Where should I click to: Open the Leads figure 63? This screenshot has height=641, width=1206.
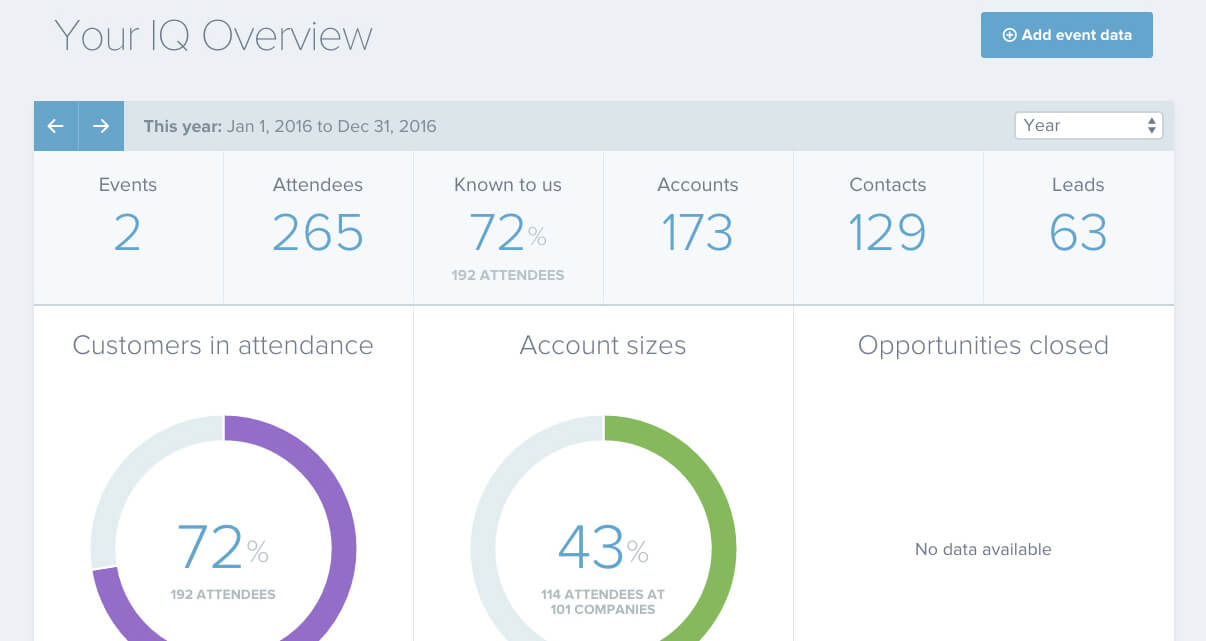[1077, 233]
